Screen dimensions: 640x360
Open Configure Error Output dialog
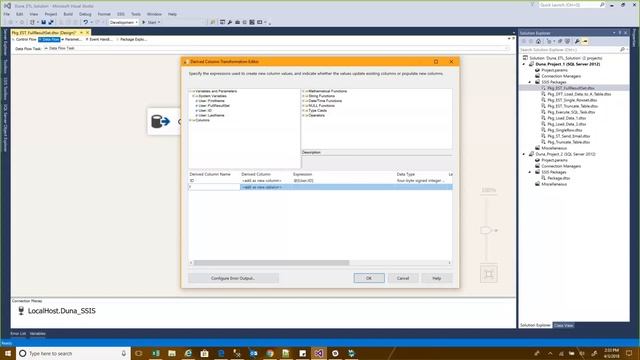click(x=233, y=278)
